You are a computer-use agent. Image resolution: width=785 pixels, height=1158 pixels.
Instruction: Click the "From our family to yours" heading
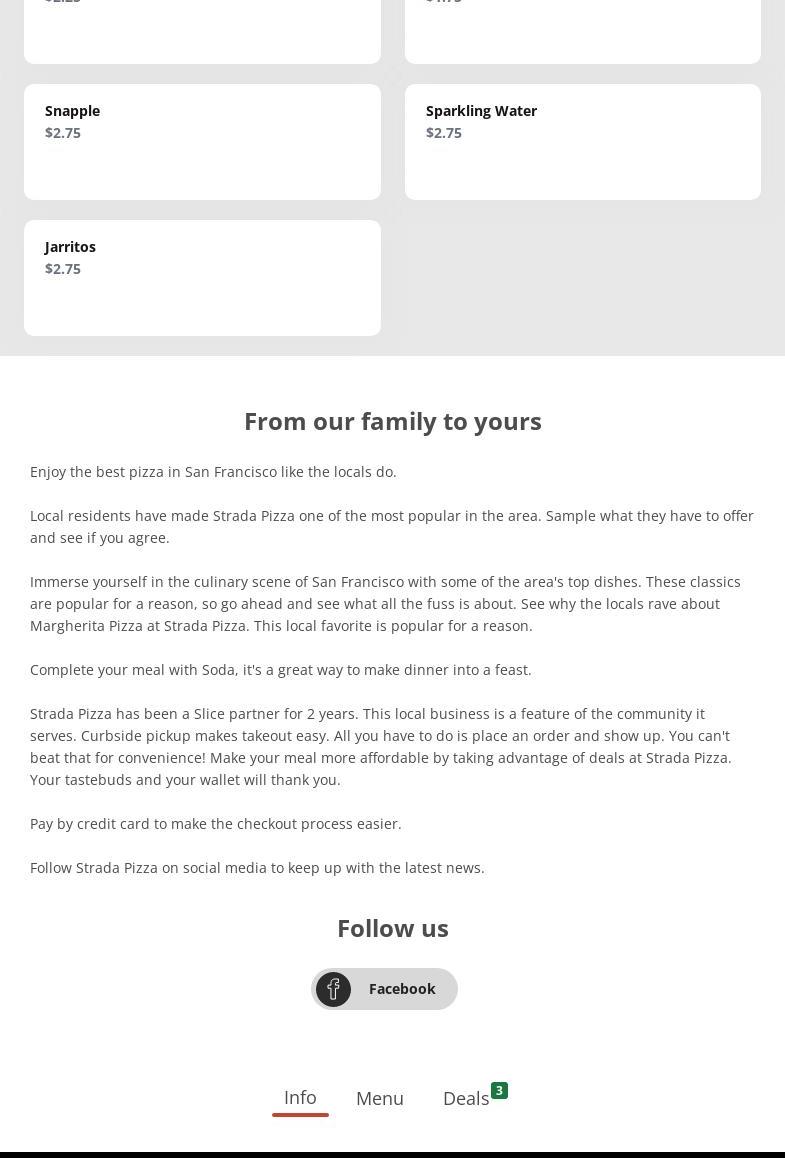[x=392, y=421]
